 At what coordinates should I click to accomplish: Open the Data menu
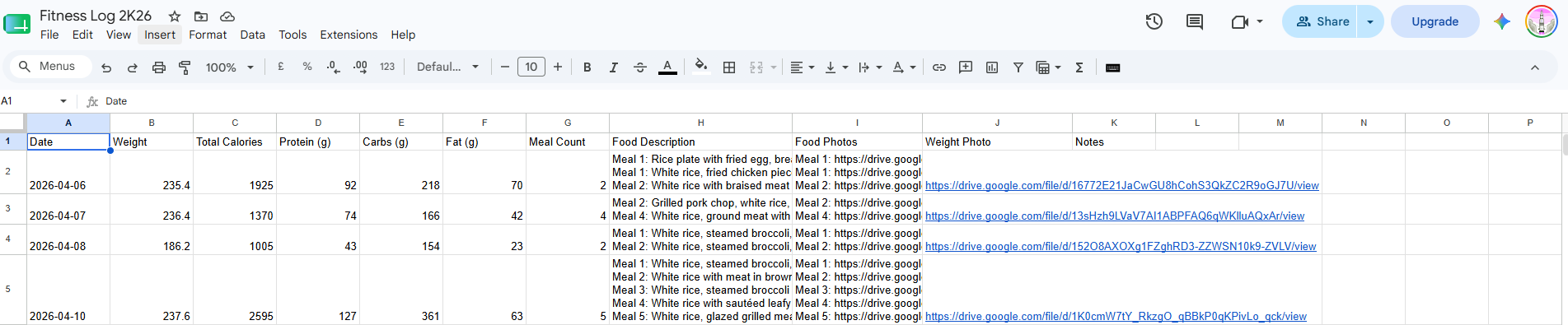coord(253,35)
